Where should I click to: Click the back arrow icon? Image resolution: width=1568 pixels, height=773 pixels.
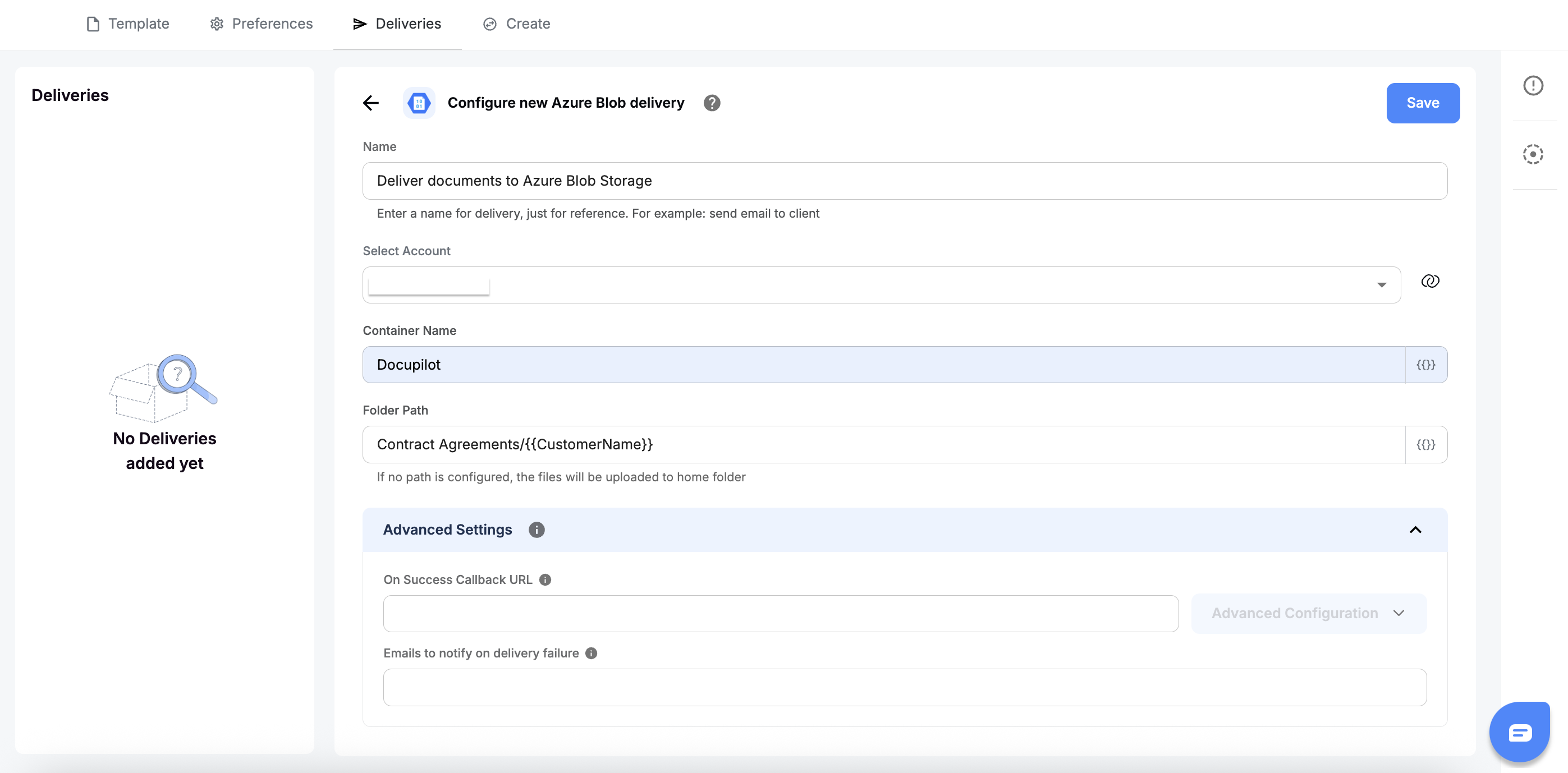(371, 103)
